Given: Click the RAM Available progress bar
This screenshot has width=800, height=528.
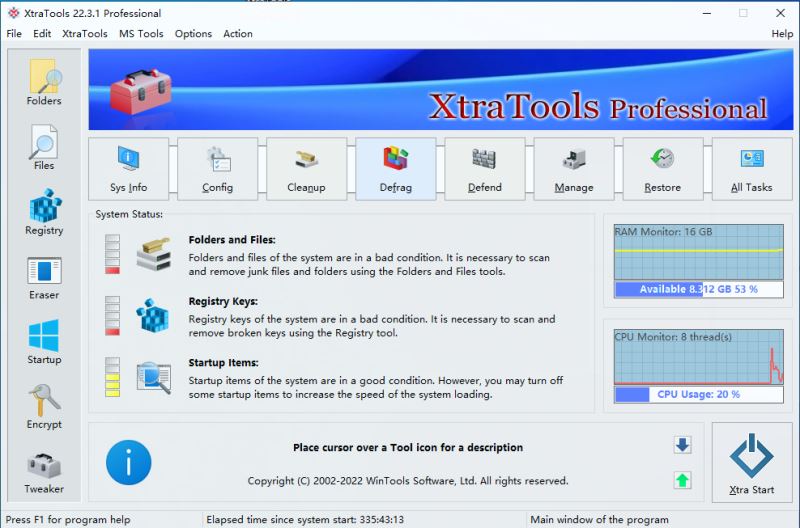Looking at the screenshot, I should [697, 289].
